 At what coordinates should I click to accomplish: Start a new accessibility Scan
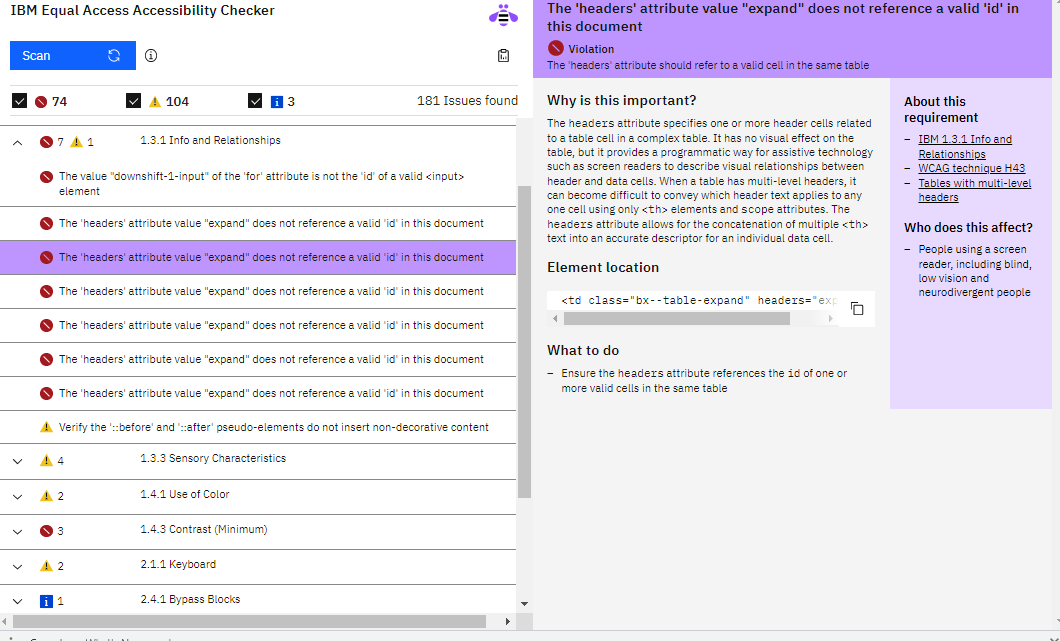point(72,55)
